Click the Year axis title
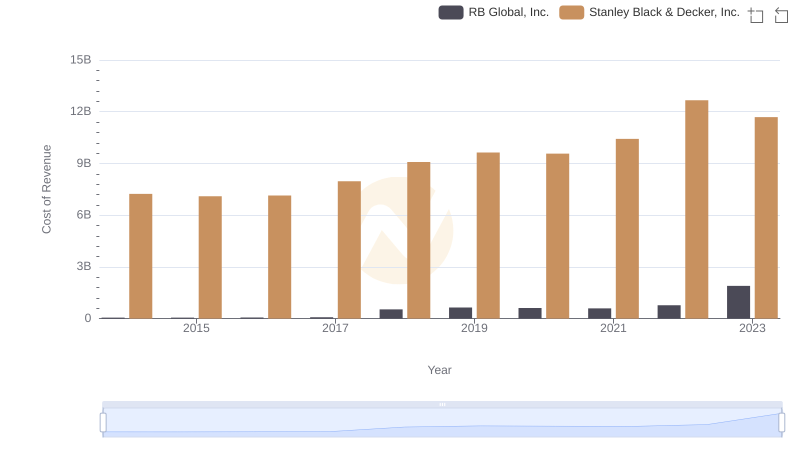The width and height of the screenshot is (800, 461). pyautogui.click(x=439, y=370)
